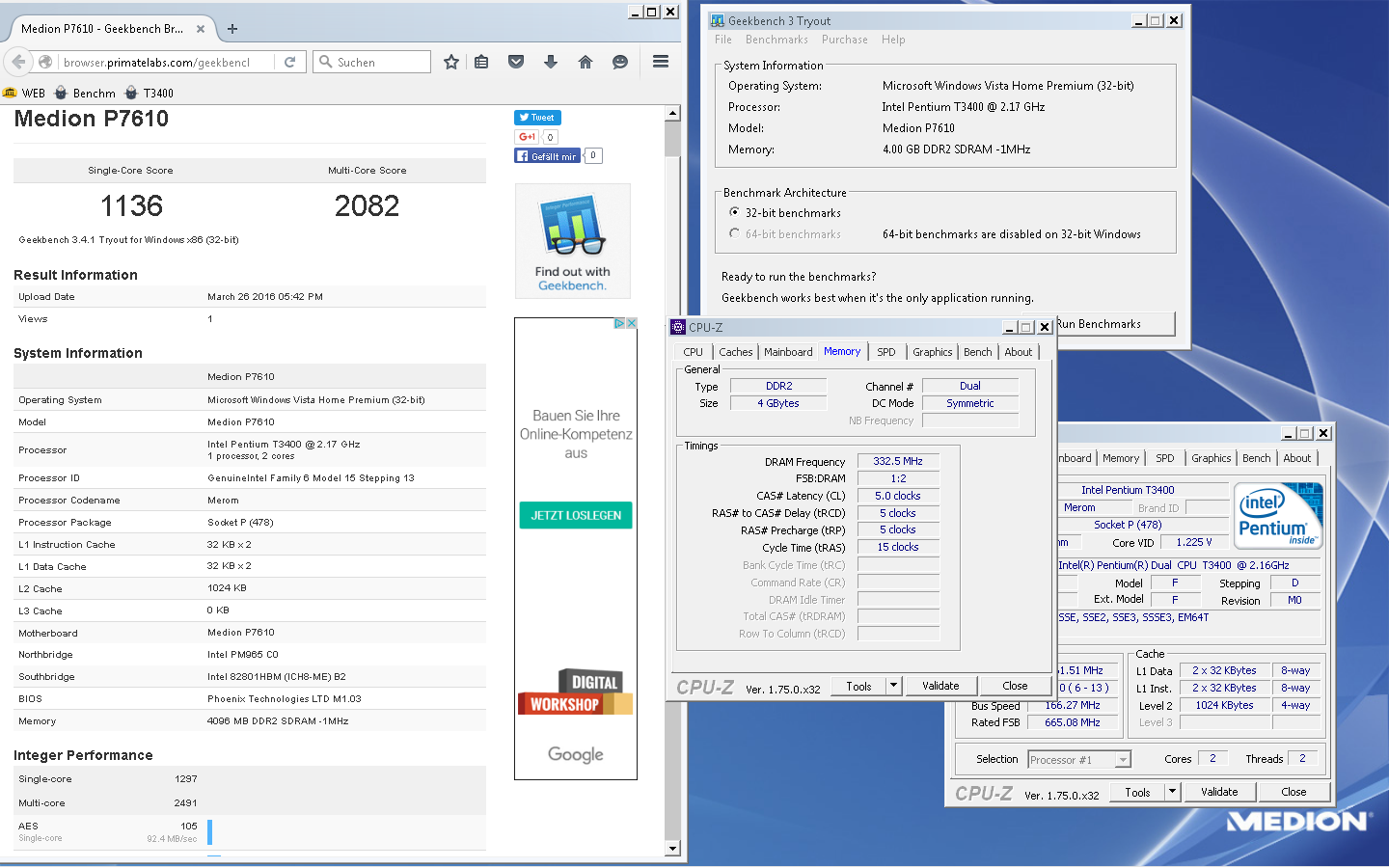Screen dimensions: 1389x868
Task: Click the Tweet share button
Action: [537, 118]
